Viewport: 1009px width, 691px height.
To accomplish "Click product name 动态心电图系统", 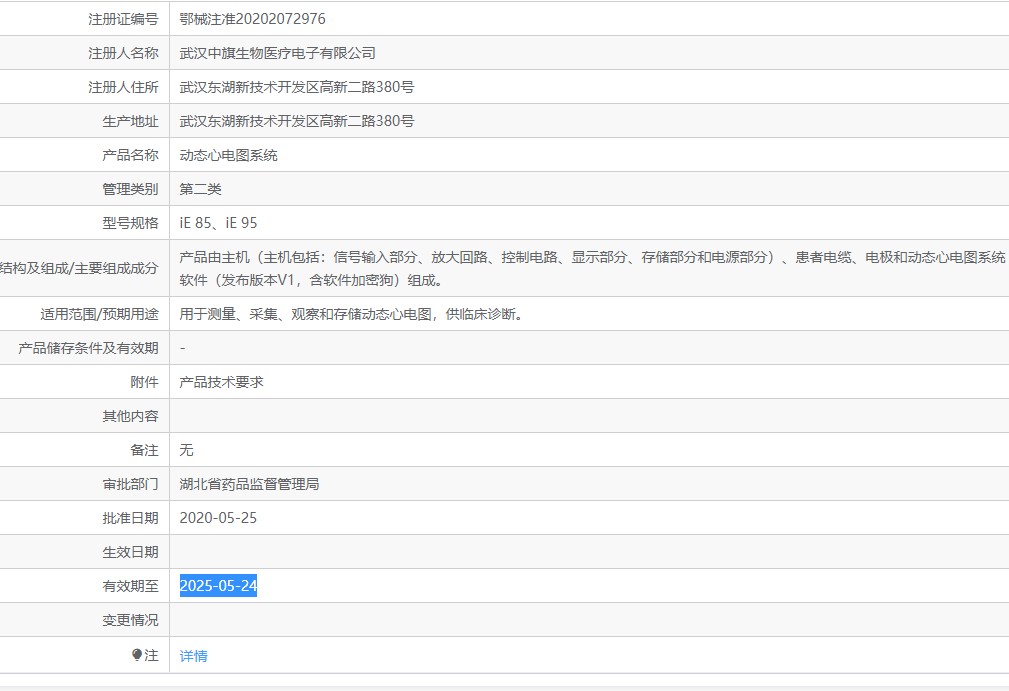I will pos(228,155).
